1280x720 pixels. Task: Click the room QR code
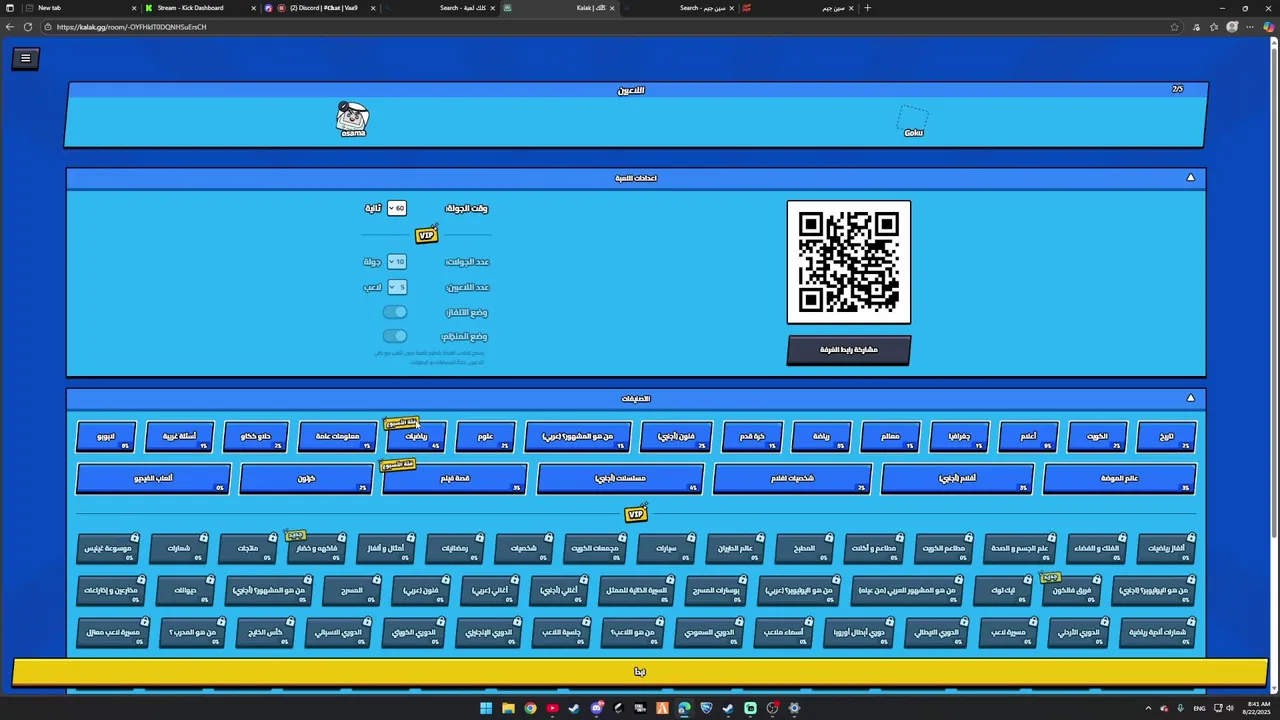pos(849,262)
